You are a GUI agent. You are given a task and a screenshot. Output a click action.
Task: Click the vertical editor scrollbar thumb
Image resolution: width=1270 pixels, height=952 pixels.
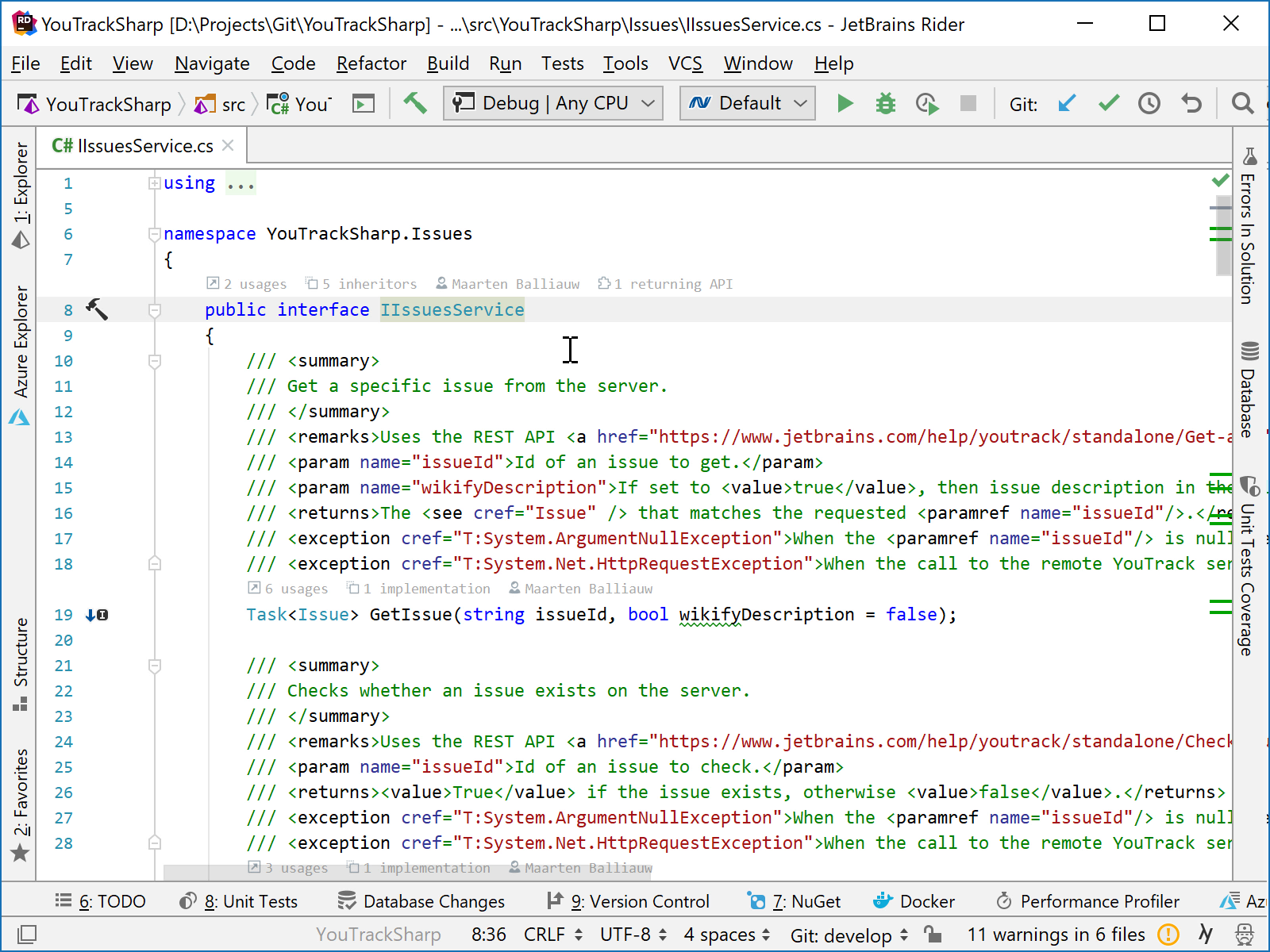[x=1223, y=235]
